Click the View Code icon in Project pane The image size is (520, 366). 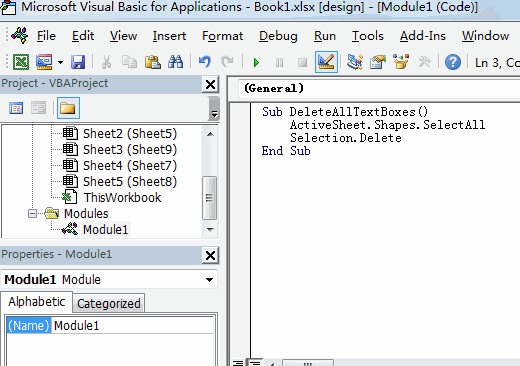pyautogui.click(x=16, y=108)
